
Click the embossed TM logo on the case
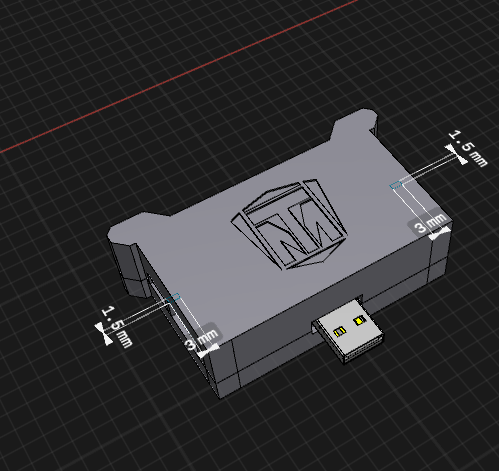click(289, 224)
